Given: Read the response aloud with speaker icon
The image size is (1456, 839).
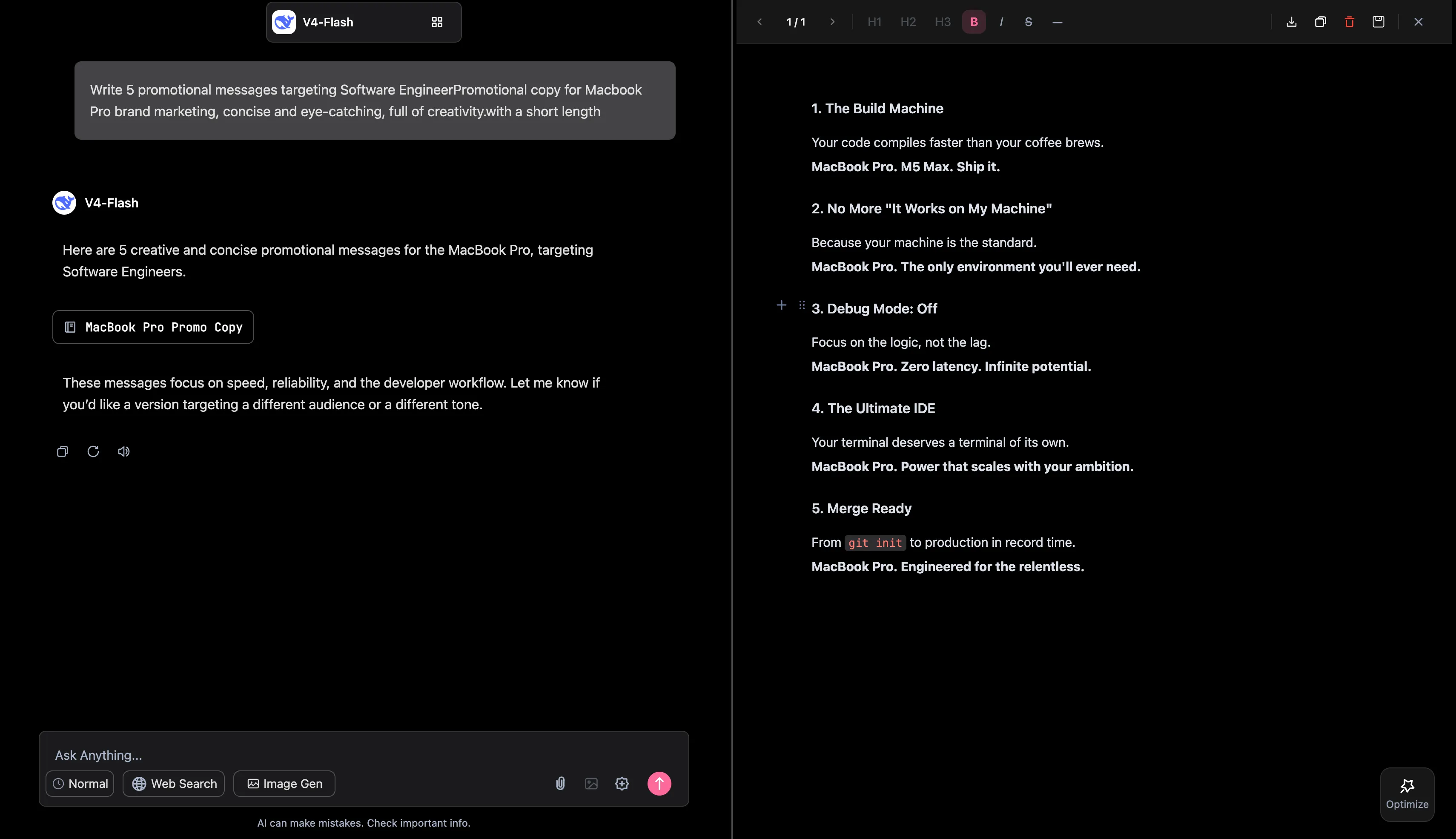Looking at the screenshot, I should [x=124, y=451].
